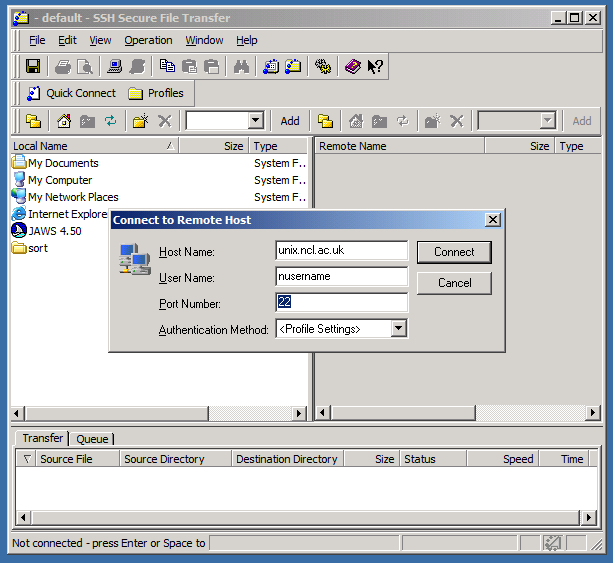Click the Copy icon in the toolbar

point(167,67)
